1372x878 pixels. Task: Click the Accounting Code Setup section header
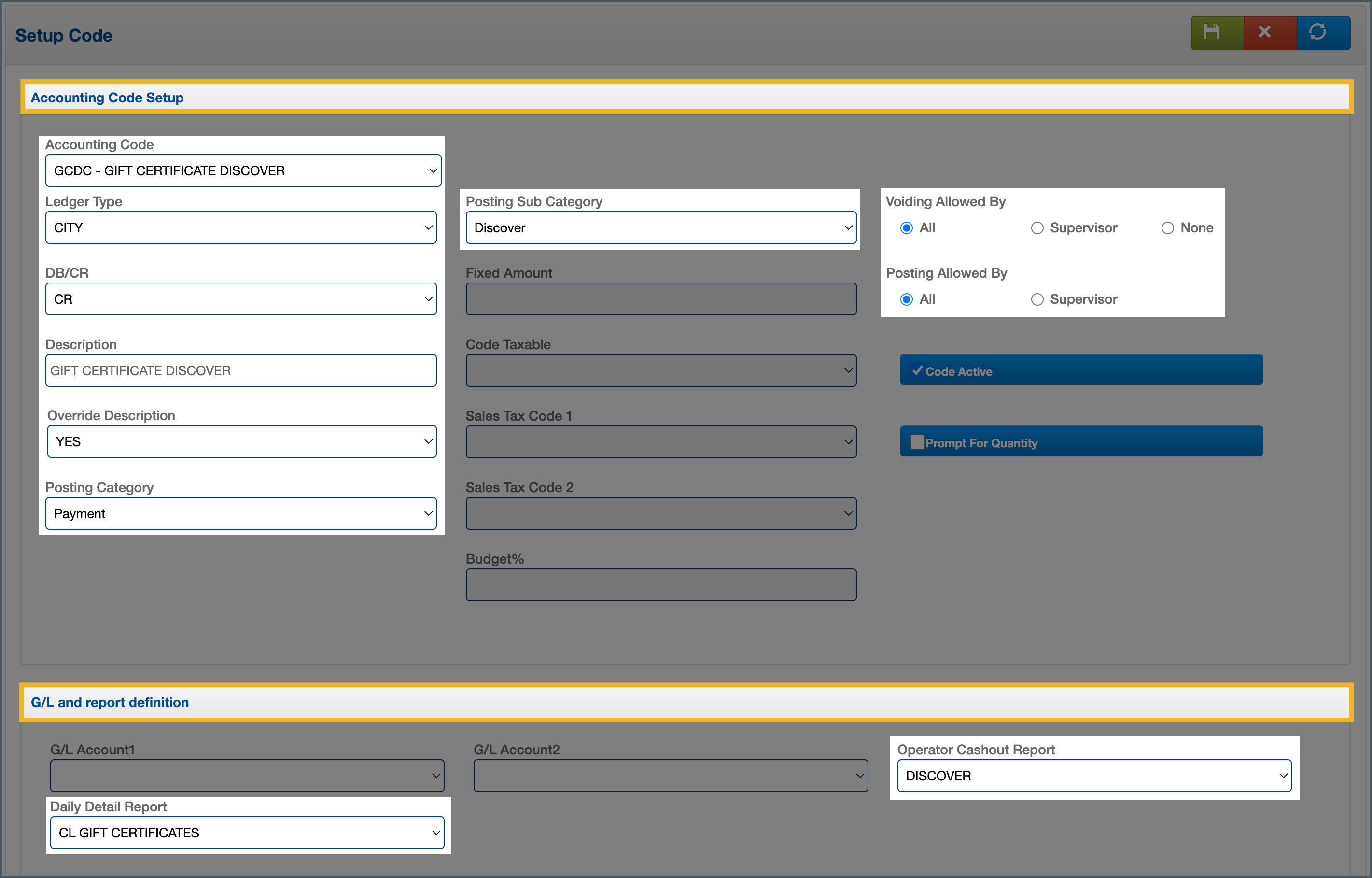[107, 98]
